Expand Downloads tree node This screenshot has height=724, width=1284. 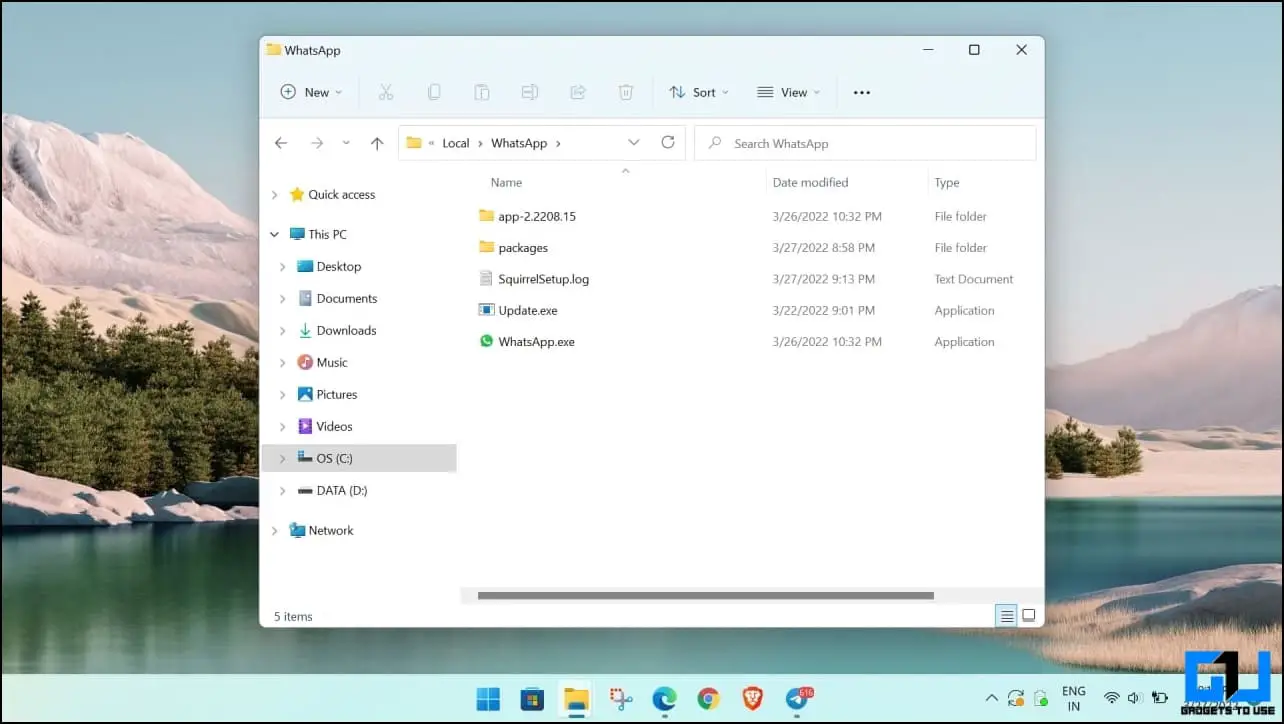click(283, 331)
